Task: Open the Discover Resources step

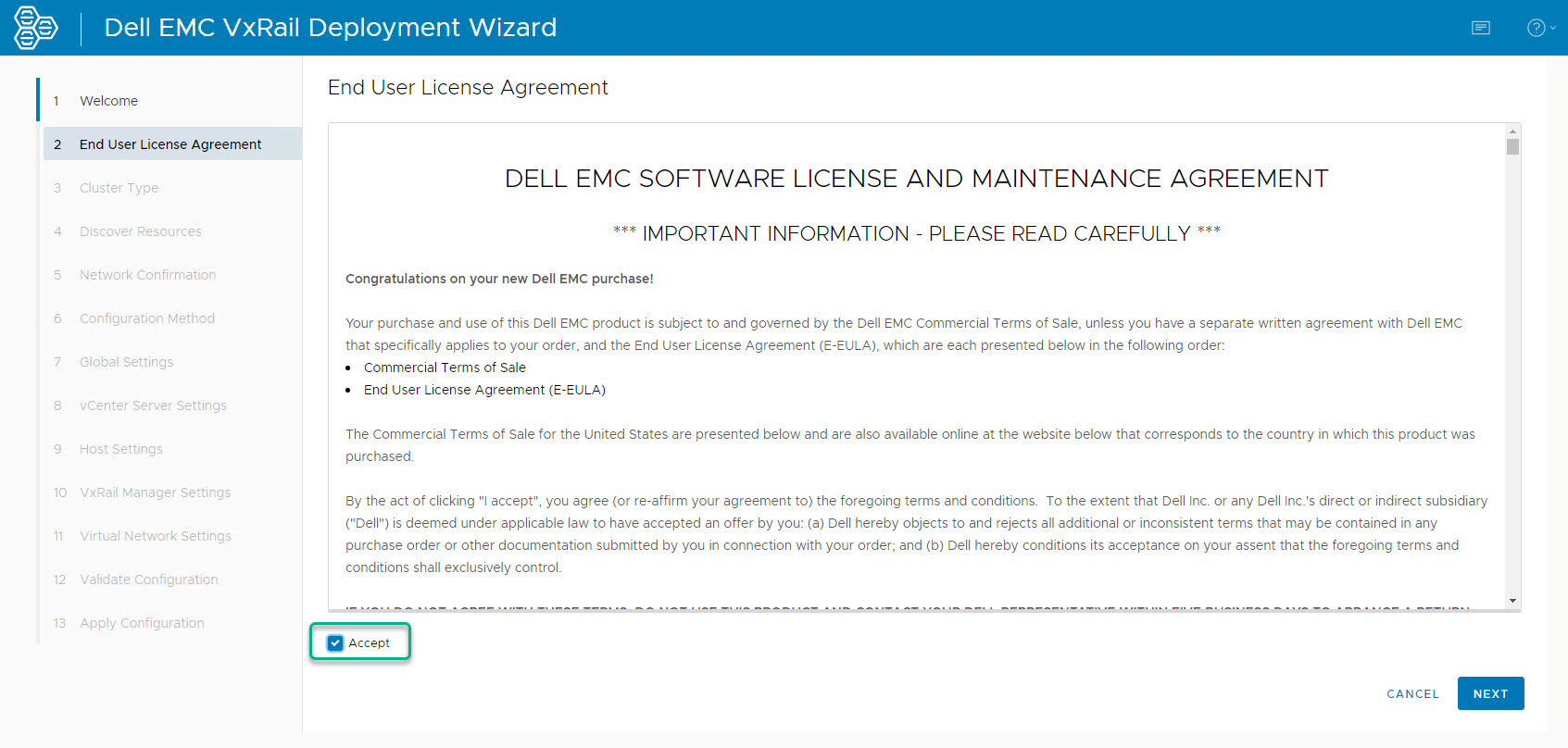Action: click(x=140, y=231)
